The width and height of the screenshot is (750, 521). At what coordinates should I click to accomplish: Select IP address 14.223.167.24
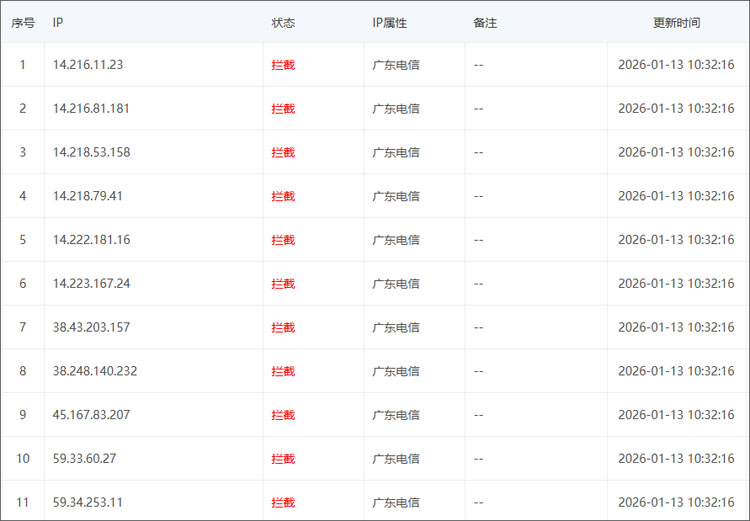[x=91, y=283]
